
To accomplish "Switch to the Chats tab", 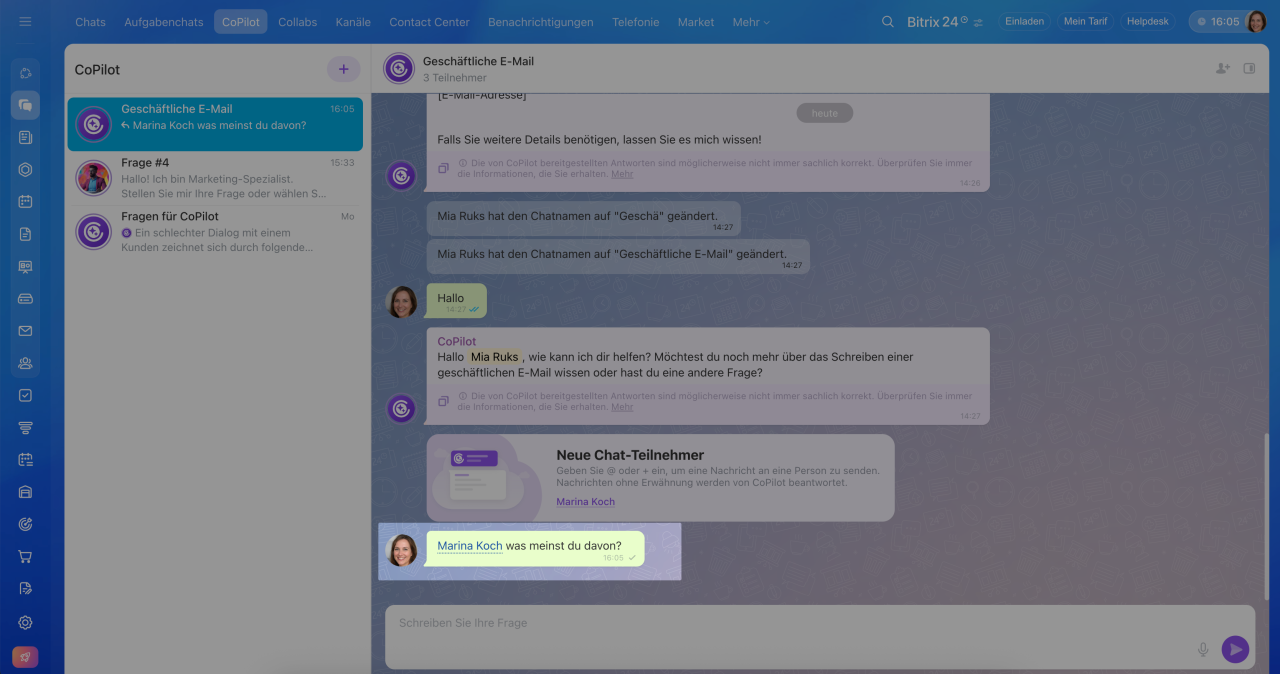I will tap(90, 22).
